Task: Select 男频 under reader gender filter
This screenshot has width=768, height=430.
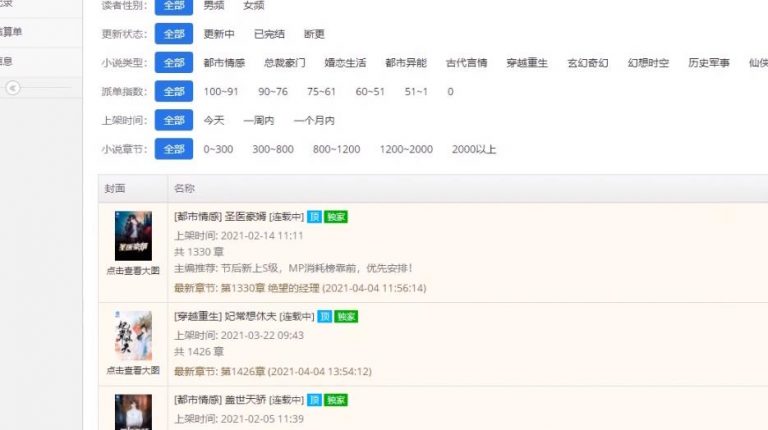Action: coord(214,5)
